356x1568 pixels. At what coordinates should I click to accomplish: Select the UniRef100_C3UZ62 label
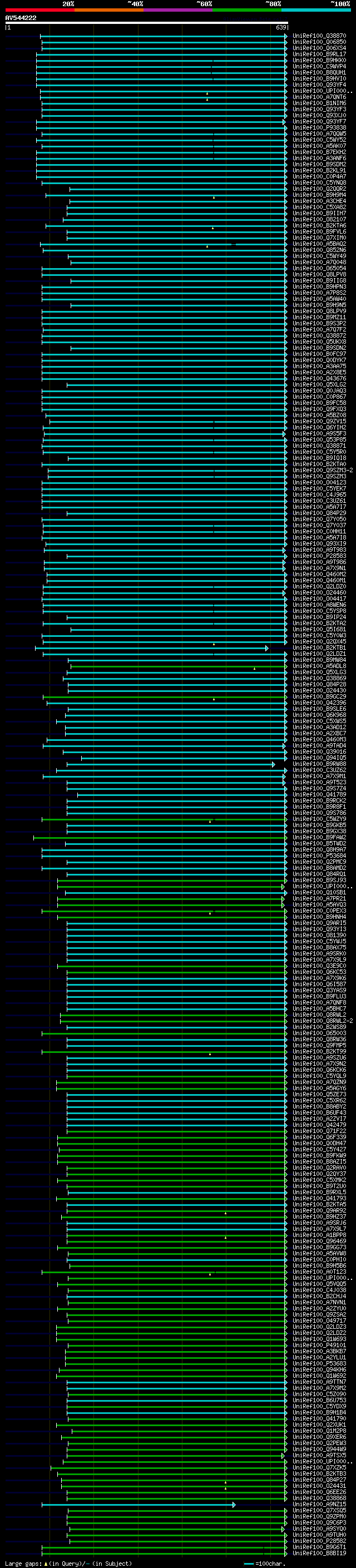pos(319,770)
